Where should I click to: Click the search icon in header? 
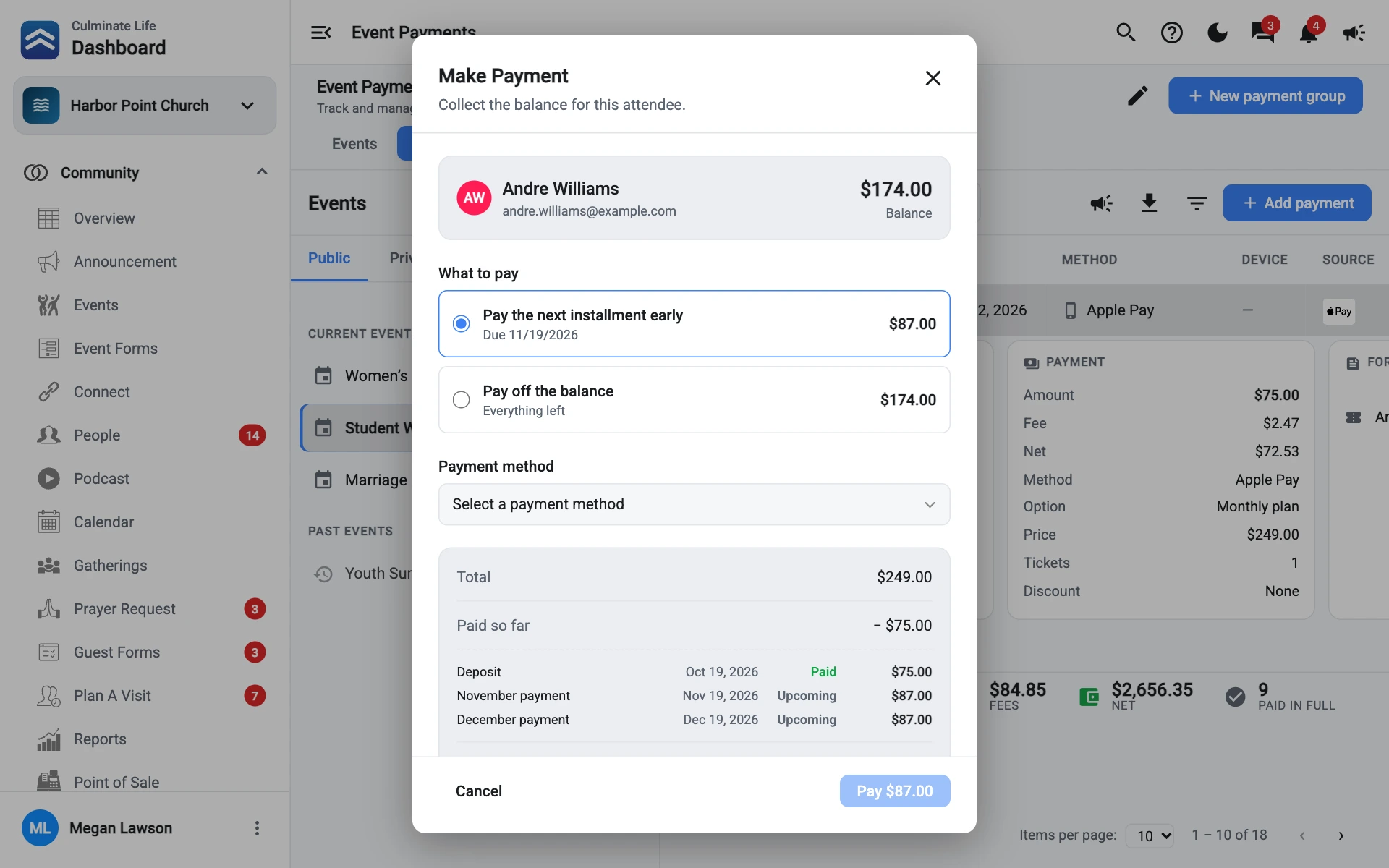[1126, 33]
